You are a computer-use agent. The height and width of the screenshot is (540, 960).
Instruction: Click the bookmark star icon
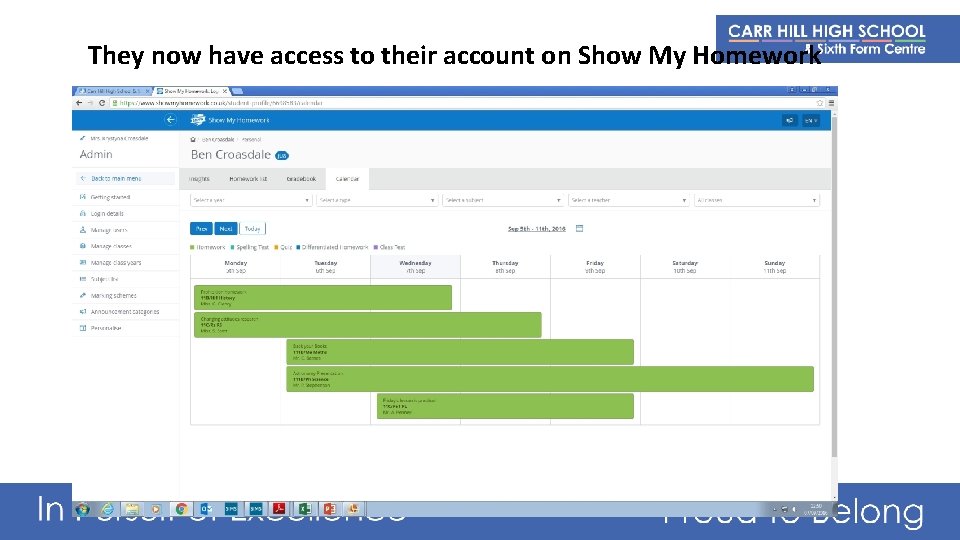[820, 103]
